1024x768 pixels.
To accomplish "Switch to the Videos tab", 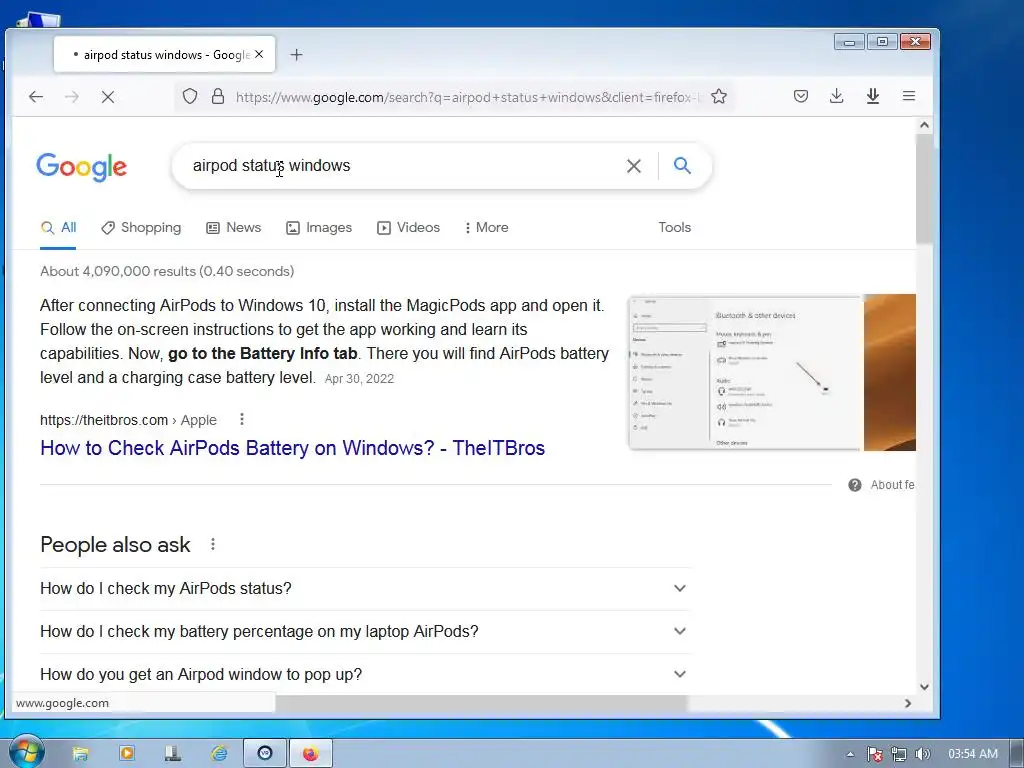I will tap(408, 227).
